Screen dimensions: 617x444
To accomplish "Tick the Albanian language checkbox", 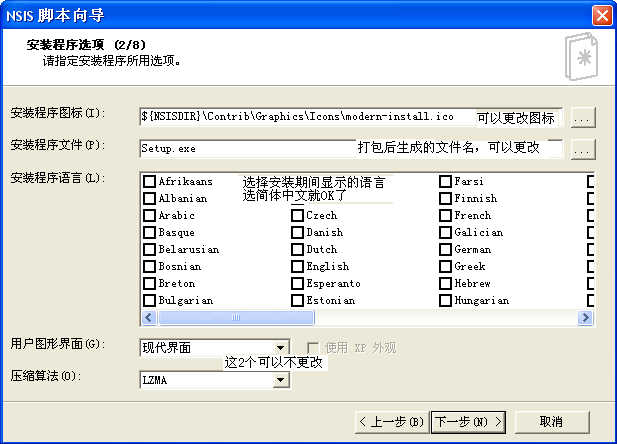I will click(x=149, y=198).
